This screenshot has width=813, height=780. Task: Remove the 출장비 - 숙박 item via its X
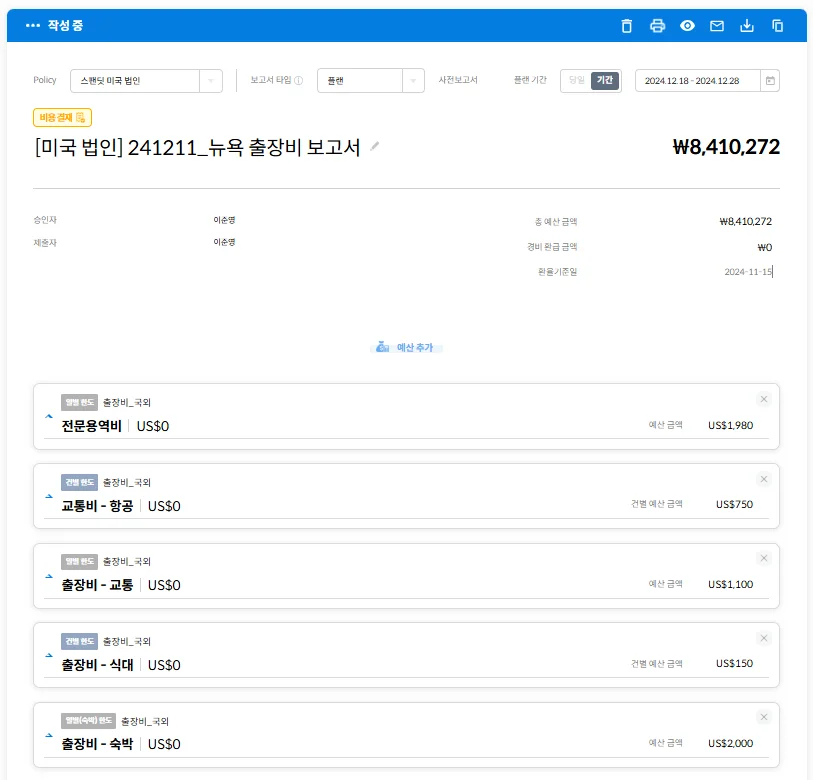(763, 716)
